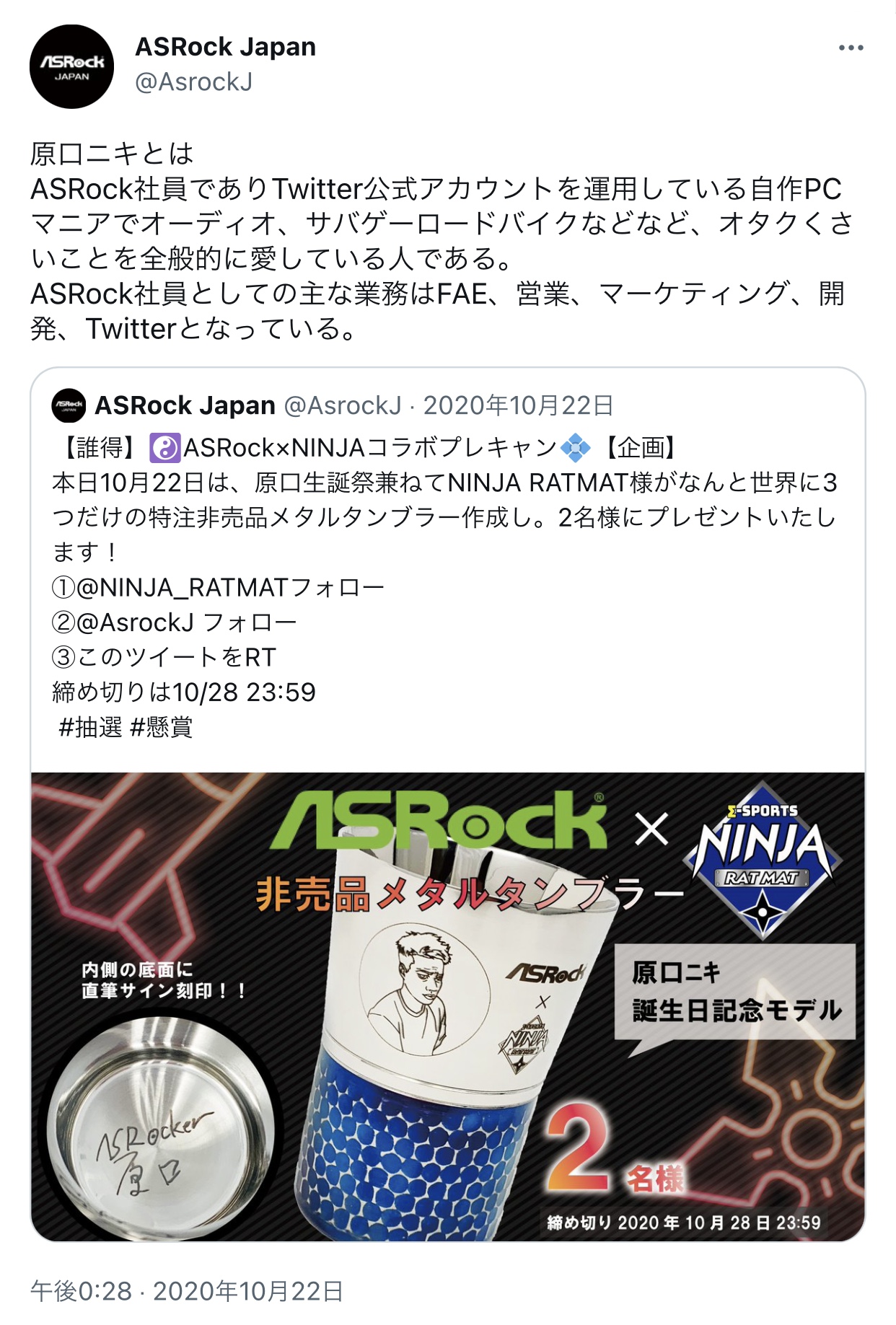
Task: Click the tweet timestamp 午後0:28 at the bottom
Action: 81,1291
